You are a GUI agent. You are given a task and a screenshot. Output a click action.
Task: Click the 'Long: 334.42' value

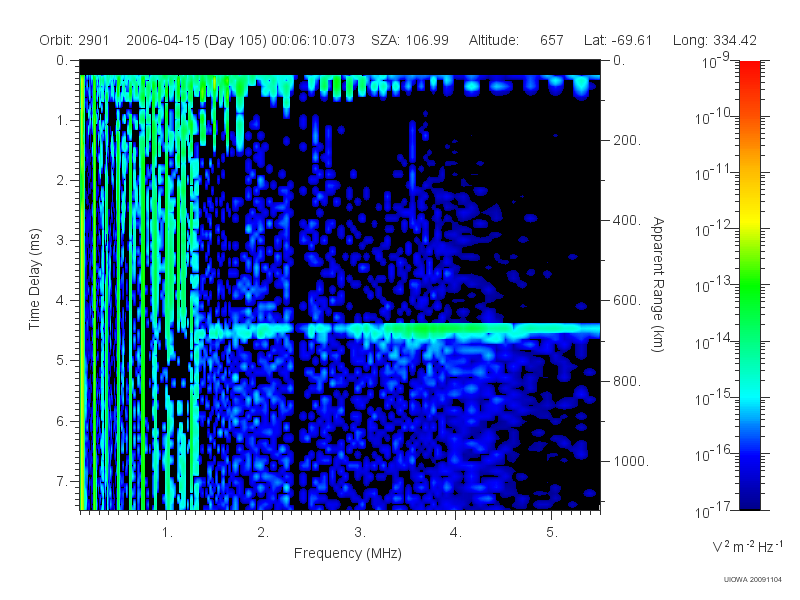tap(714, 40)
